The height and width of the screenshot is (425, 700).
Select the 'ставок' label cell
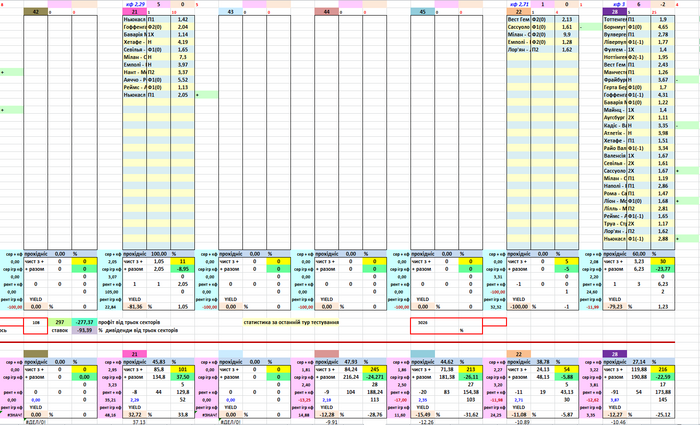pos(60,330)
